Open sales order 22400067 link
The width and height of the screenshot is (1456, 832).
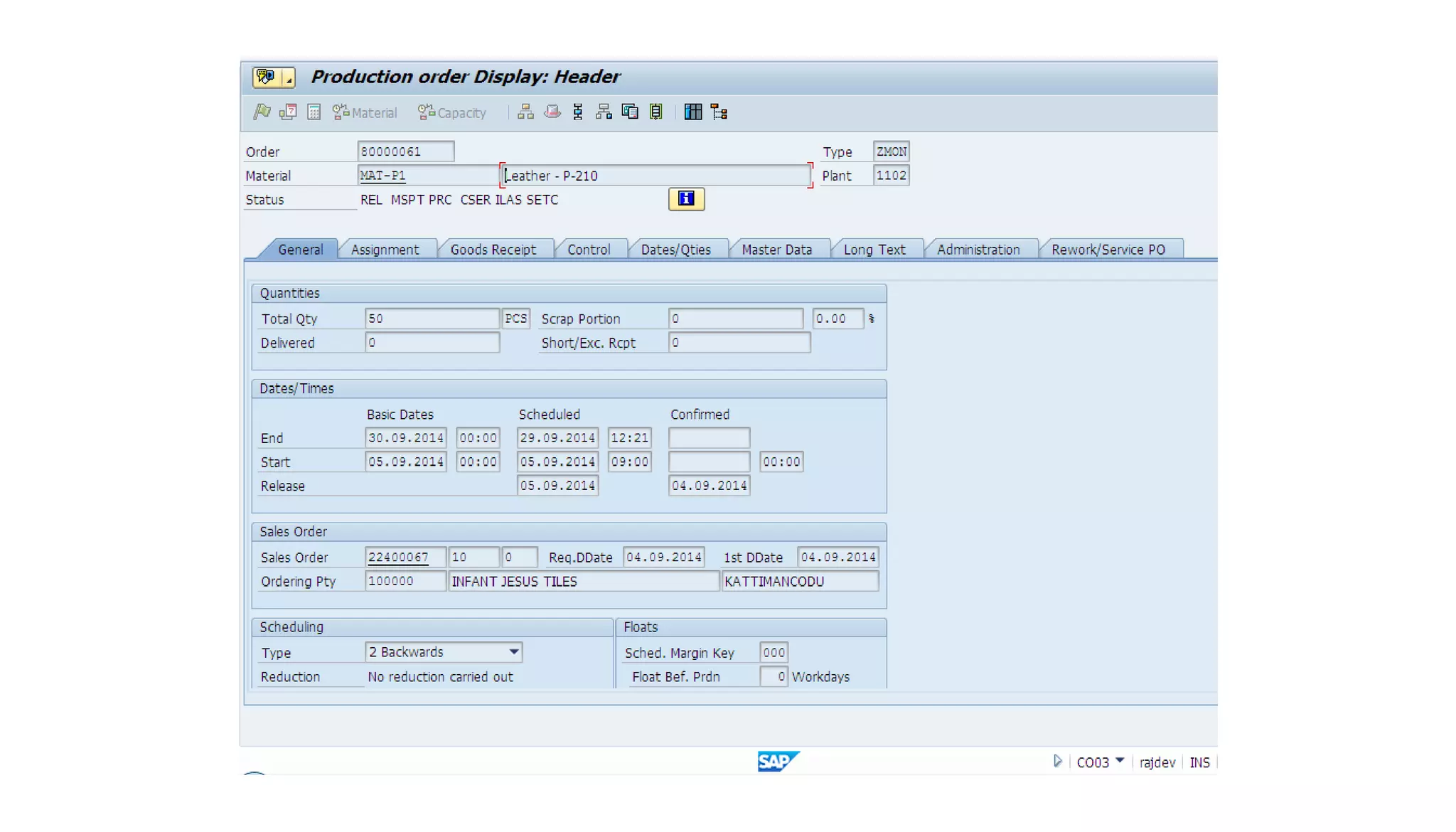click(x=398, y=558)
